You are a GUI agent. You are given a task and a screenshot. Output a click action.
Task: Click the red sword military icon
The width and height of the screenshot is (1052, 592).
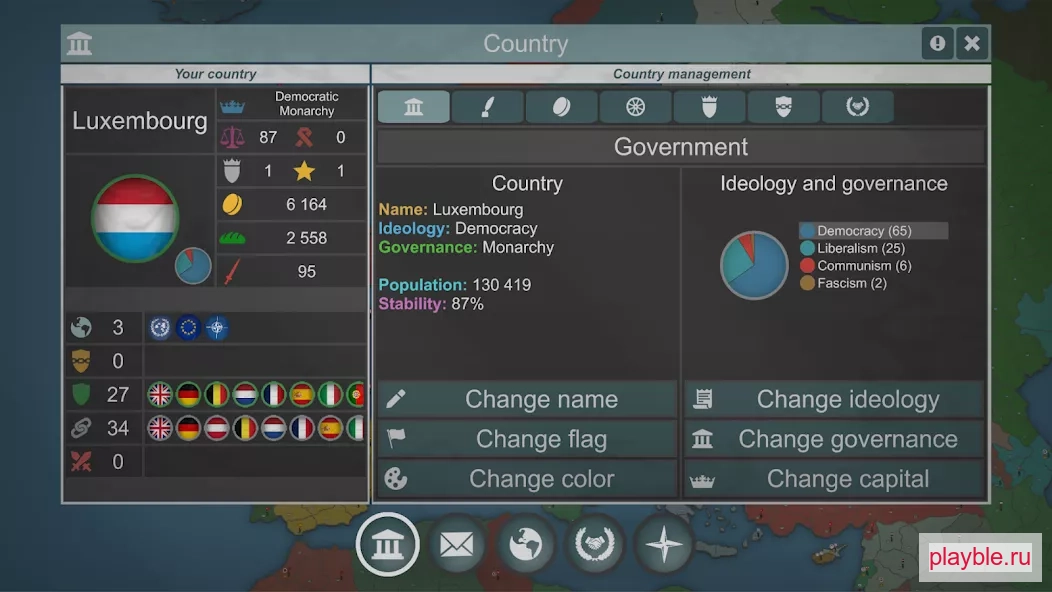tap(232, 272)
